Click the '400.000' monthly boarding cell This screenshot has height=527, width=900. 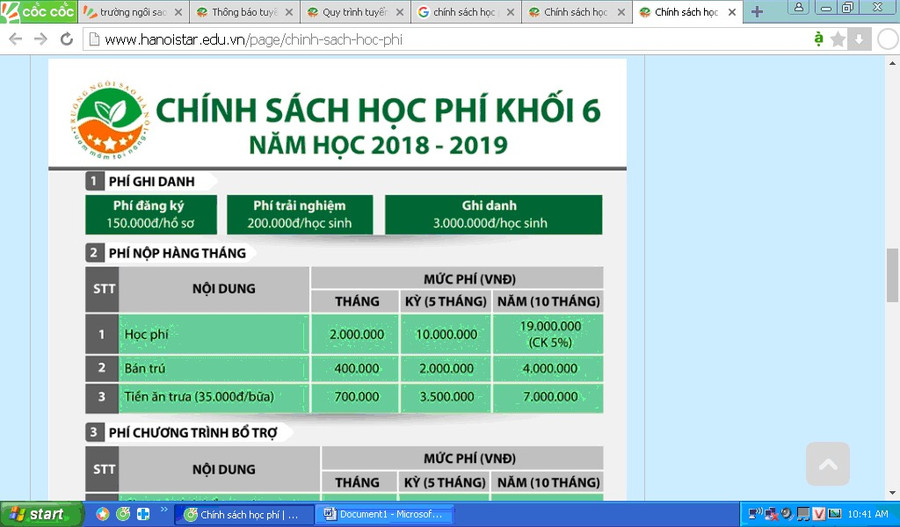(355, 369)
